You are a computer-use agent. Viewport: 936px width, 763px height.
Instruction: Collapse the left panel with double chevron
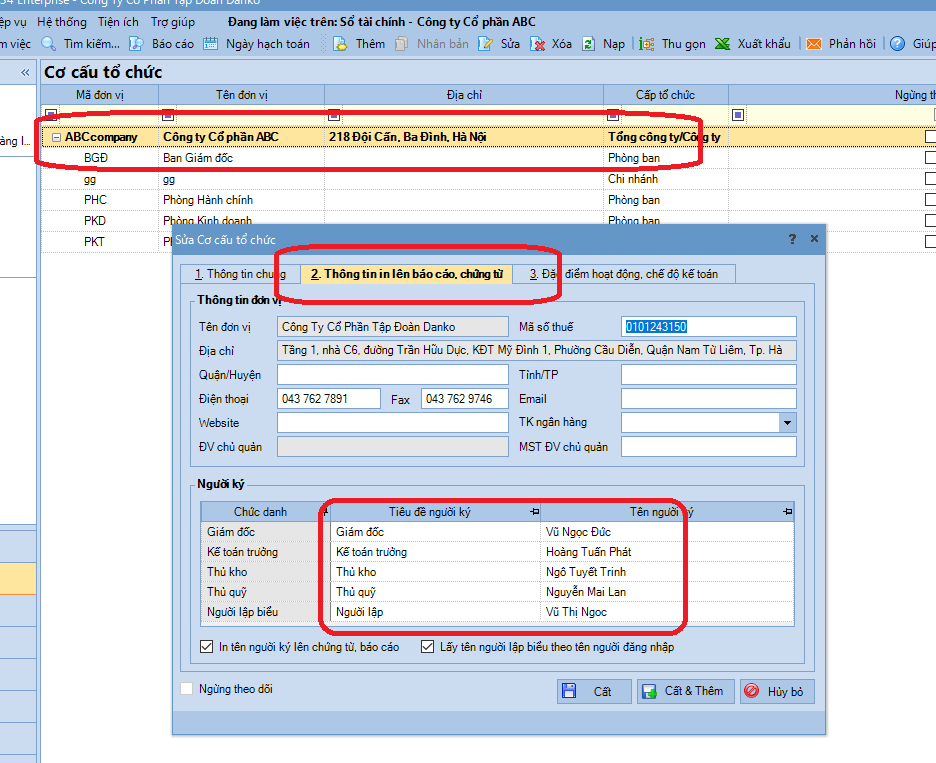tap(25, 72)
